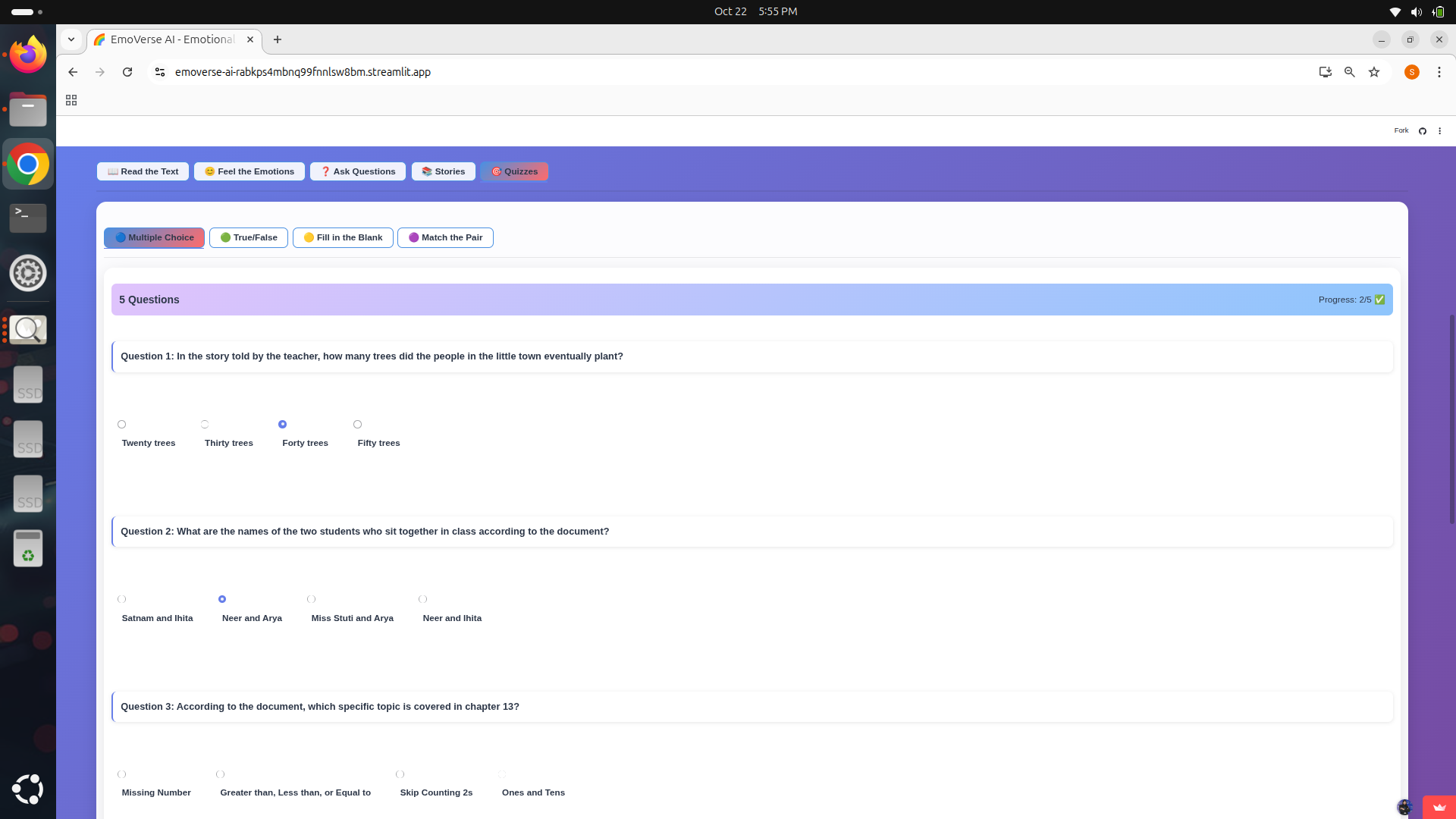The height and width of the screenshot is (819, 1456).
Task: Click the GitHub icon next to Fork
Action: [x=1423, y=131]
